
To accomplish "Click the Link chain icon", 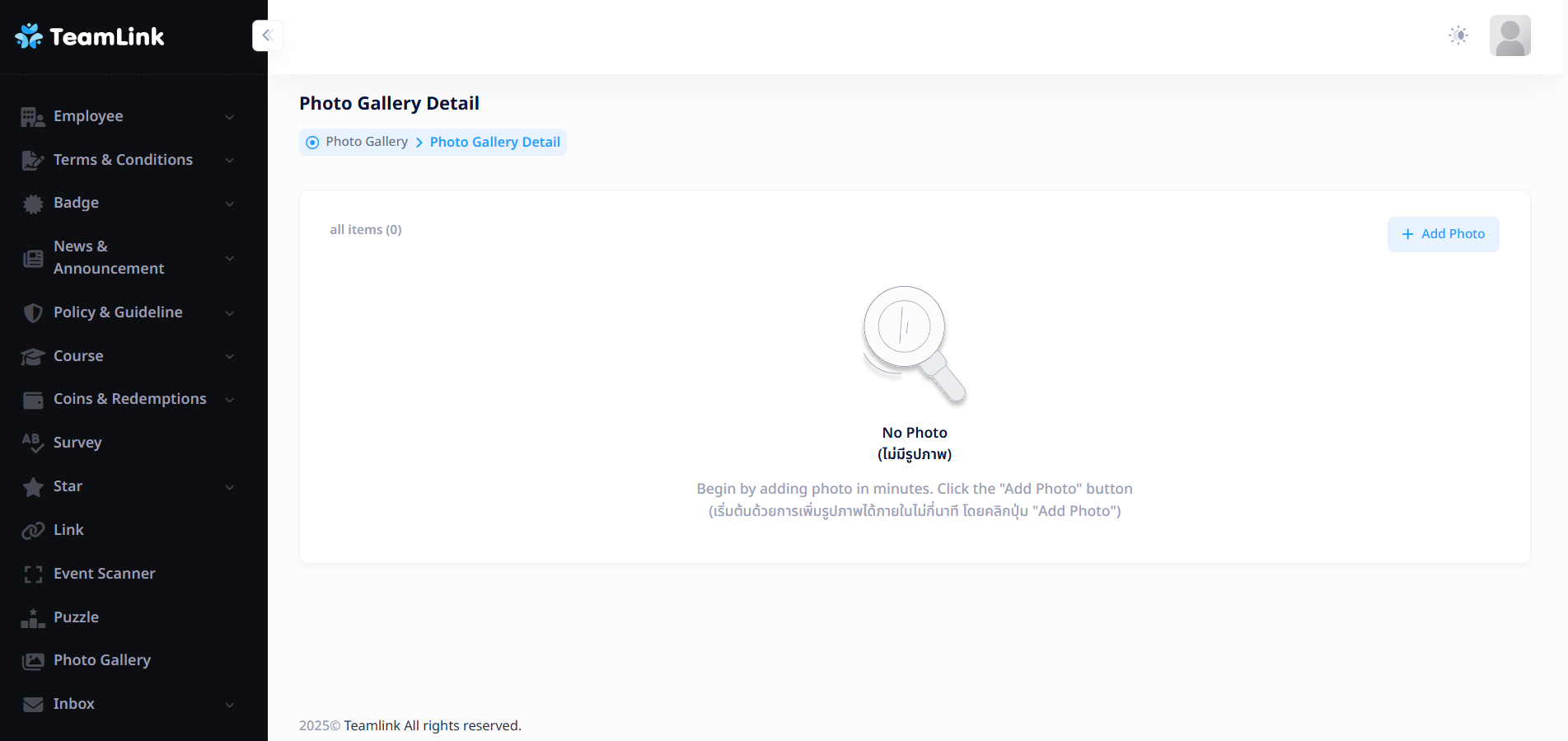I will pos(33,530).
